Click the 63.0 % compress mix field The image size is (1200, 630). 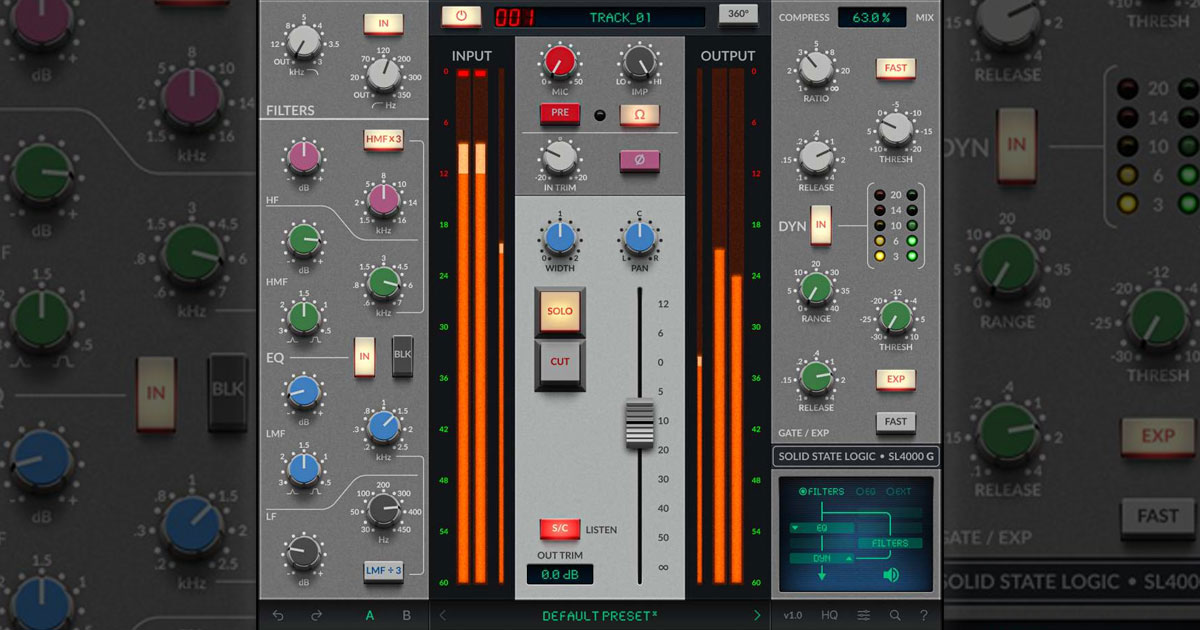pos(872,17)
